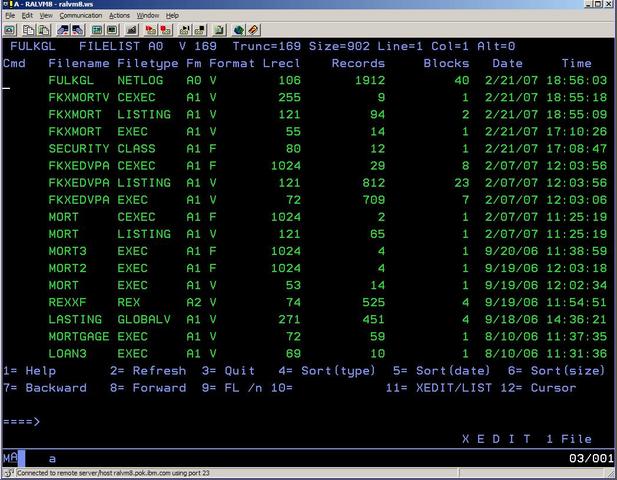Open the Window menu

point(148,15)
